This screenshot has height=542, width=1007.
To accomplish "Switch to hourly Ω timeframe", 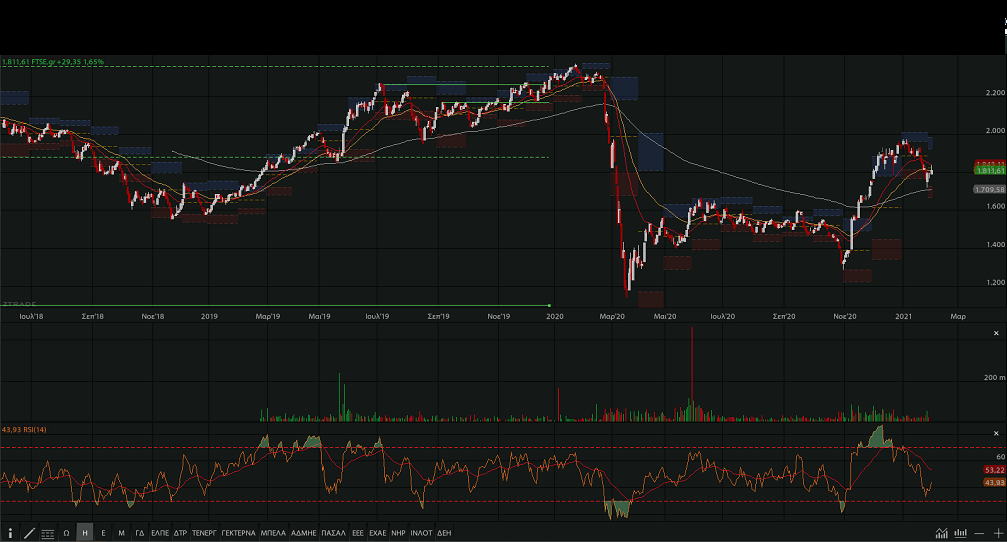I will point(66,533).
